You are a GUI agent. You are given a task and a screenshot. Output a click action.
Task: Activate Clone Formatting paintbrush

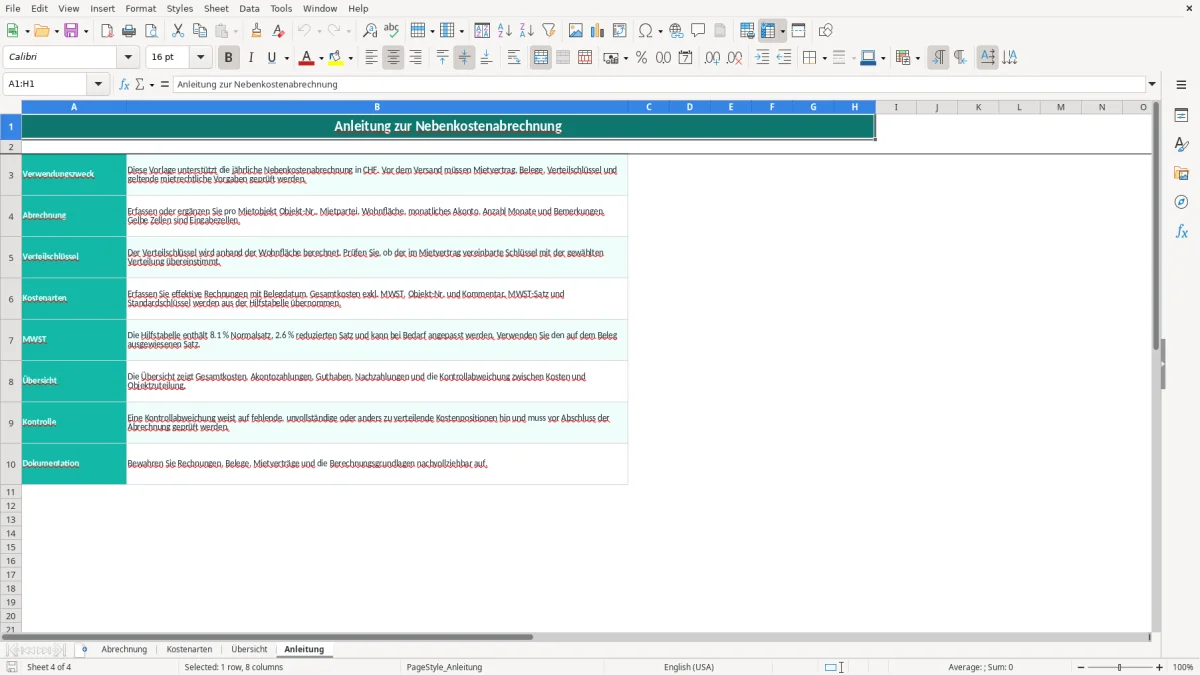click(257, 31)
